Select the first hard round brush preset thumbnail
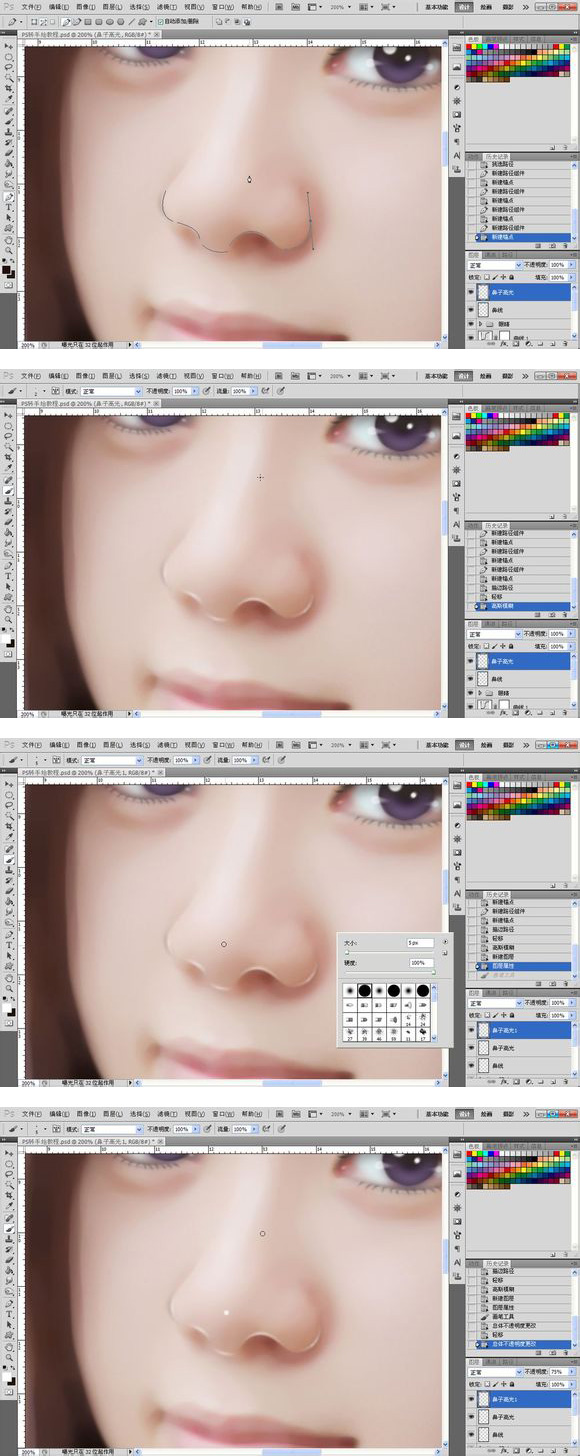 click(x=365, y=990)
